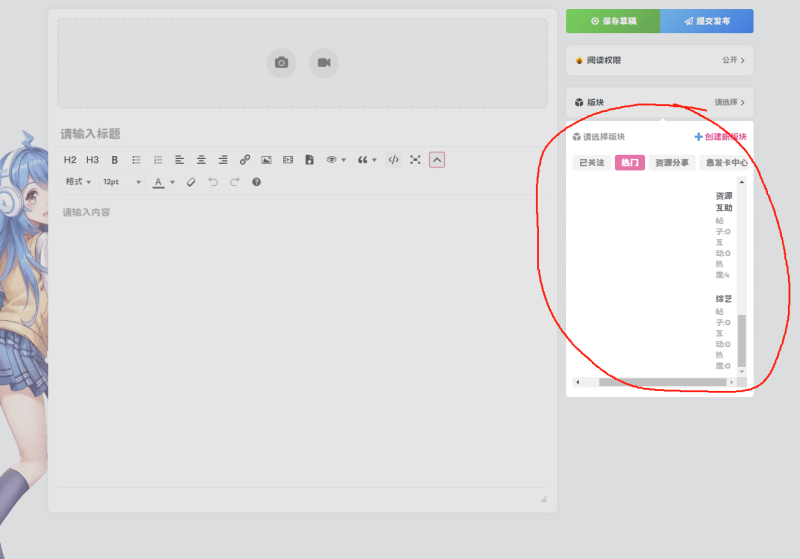Open editor help question mark icon
The image size is (800, 559).
(257, 182)
